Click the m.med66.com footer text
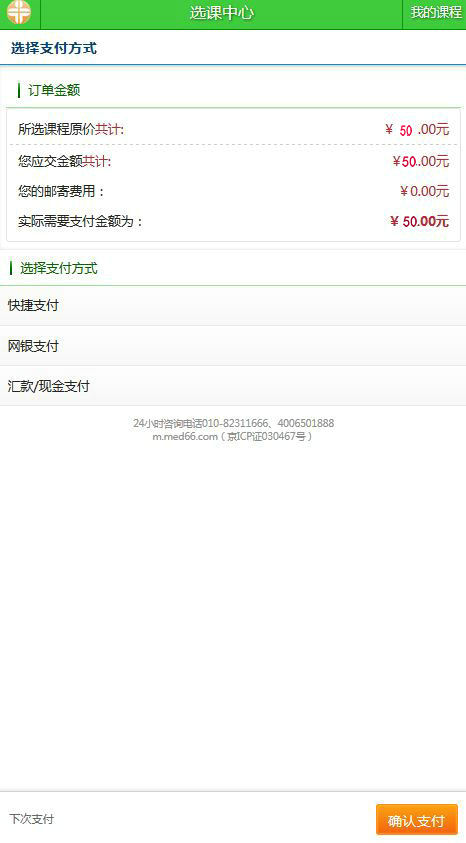This screenshot has width=466, height=843. click(x=232, y=437)
